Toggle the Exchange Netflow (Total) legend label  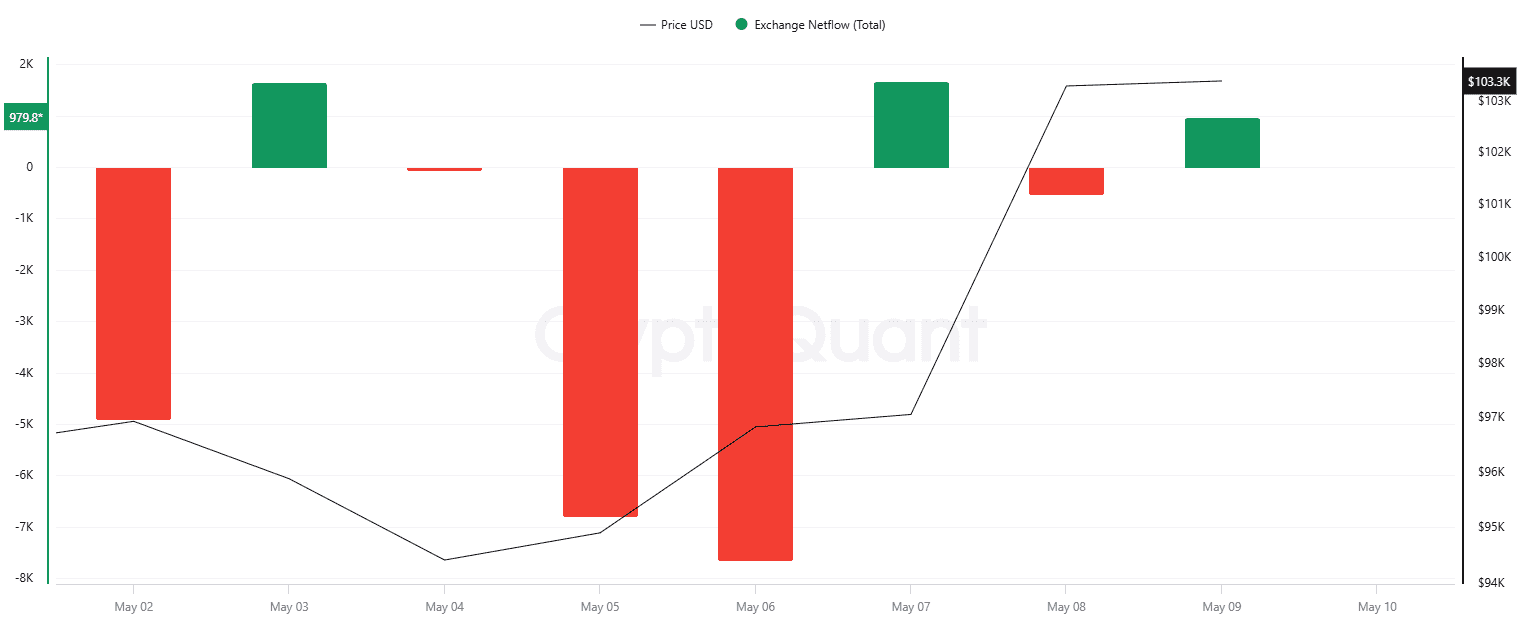[819, 25]
